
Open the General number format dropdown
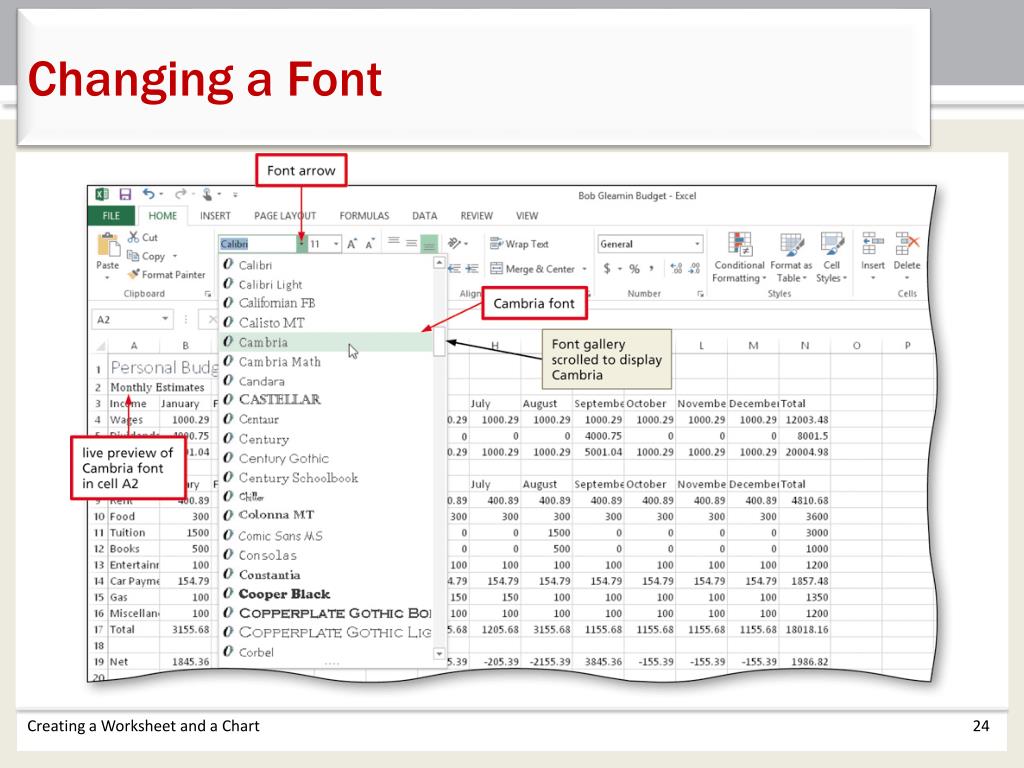(697, 244)
